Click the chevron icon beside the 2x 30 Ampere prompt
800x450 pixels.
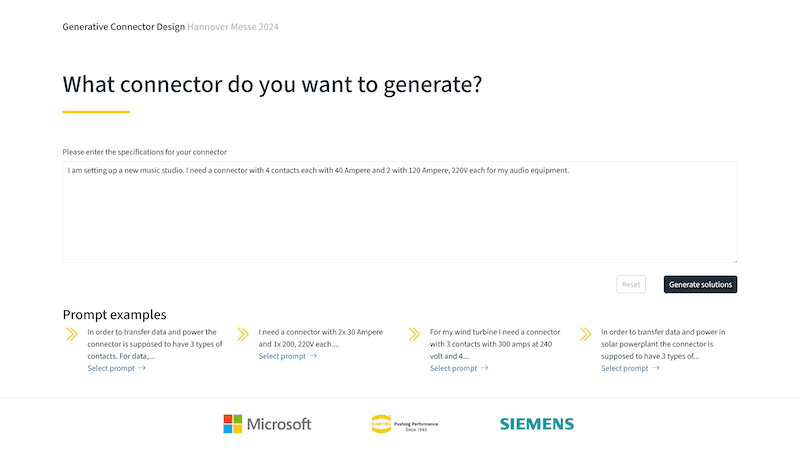pyautogui.click(x=243, y=334)
